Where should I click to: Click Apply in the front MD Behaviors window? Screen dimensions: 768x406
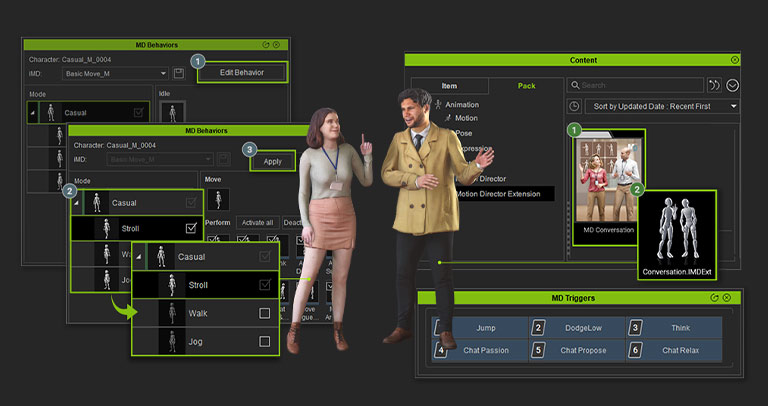(273, 161)
